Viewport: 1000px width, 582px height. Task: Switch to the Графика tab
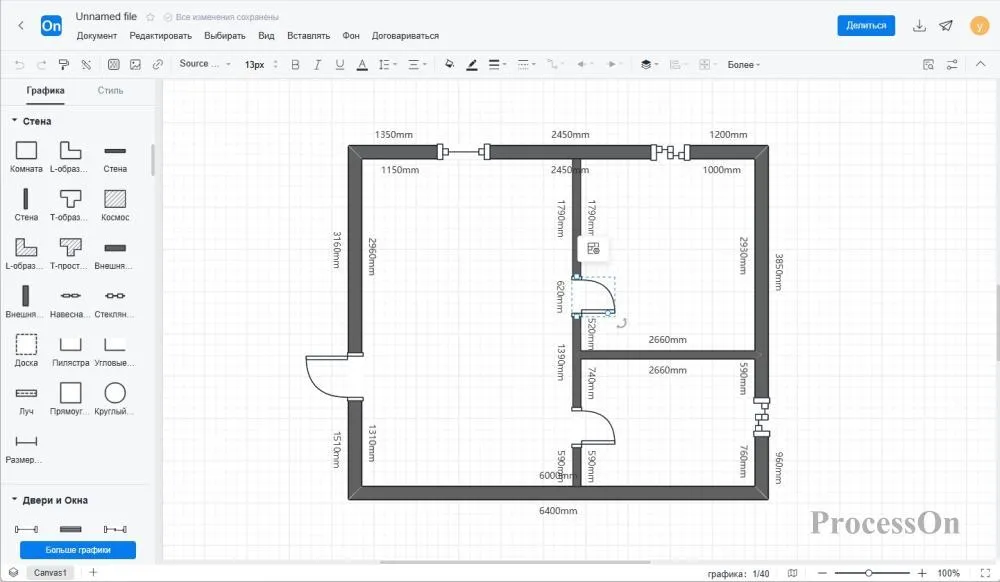[x=45, y=91]
